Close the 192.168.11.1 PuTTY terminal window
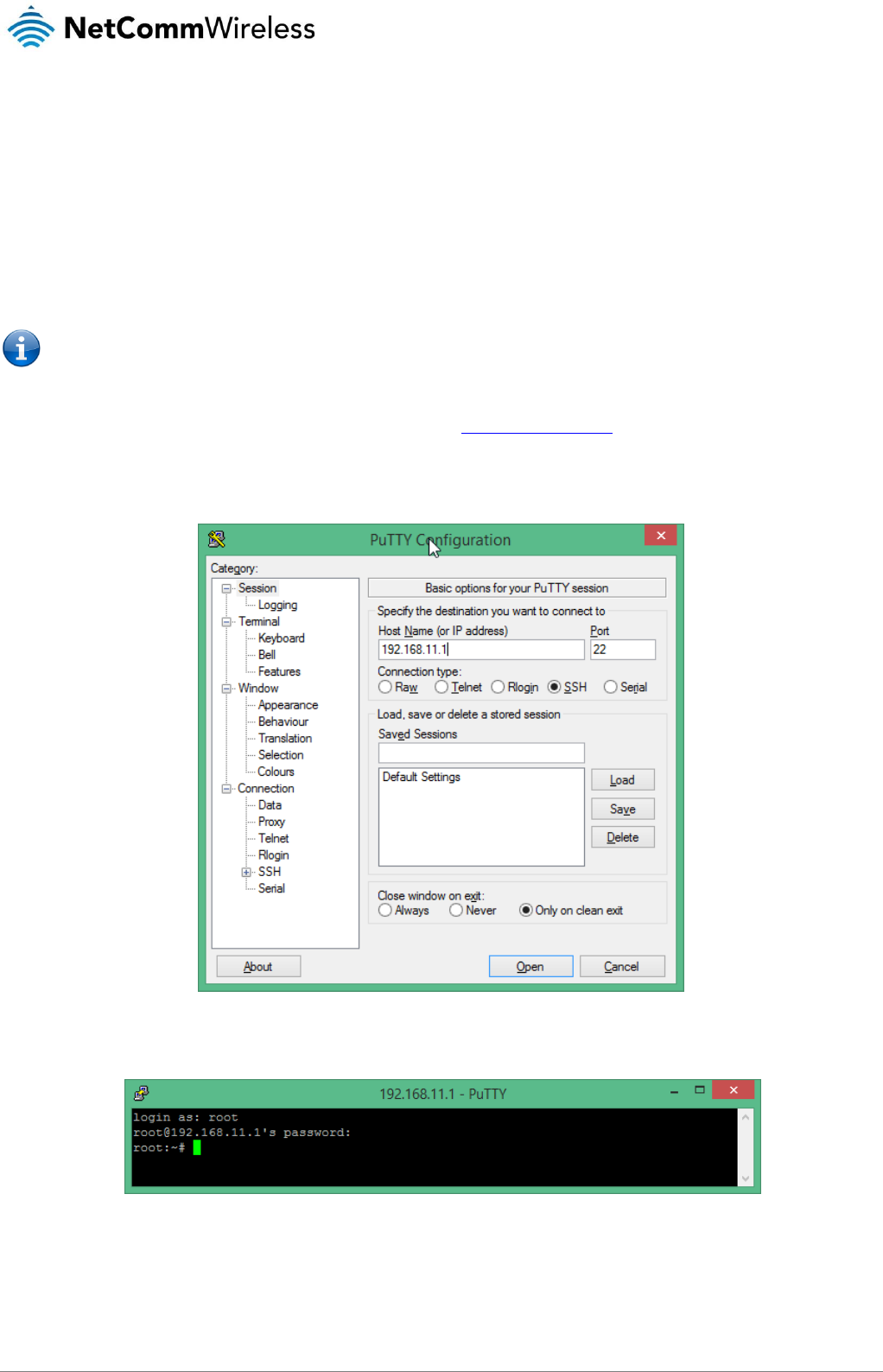Screen dimensions: 883x1372 pos(734,1090)
